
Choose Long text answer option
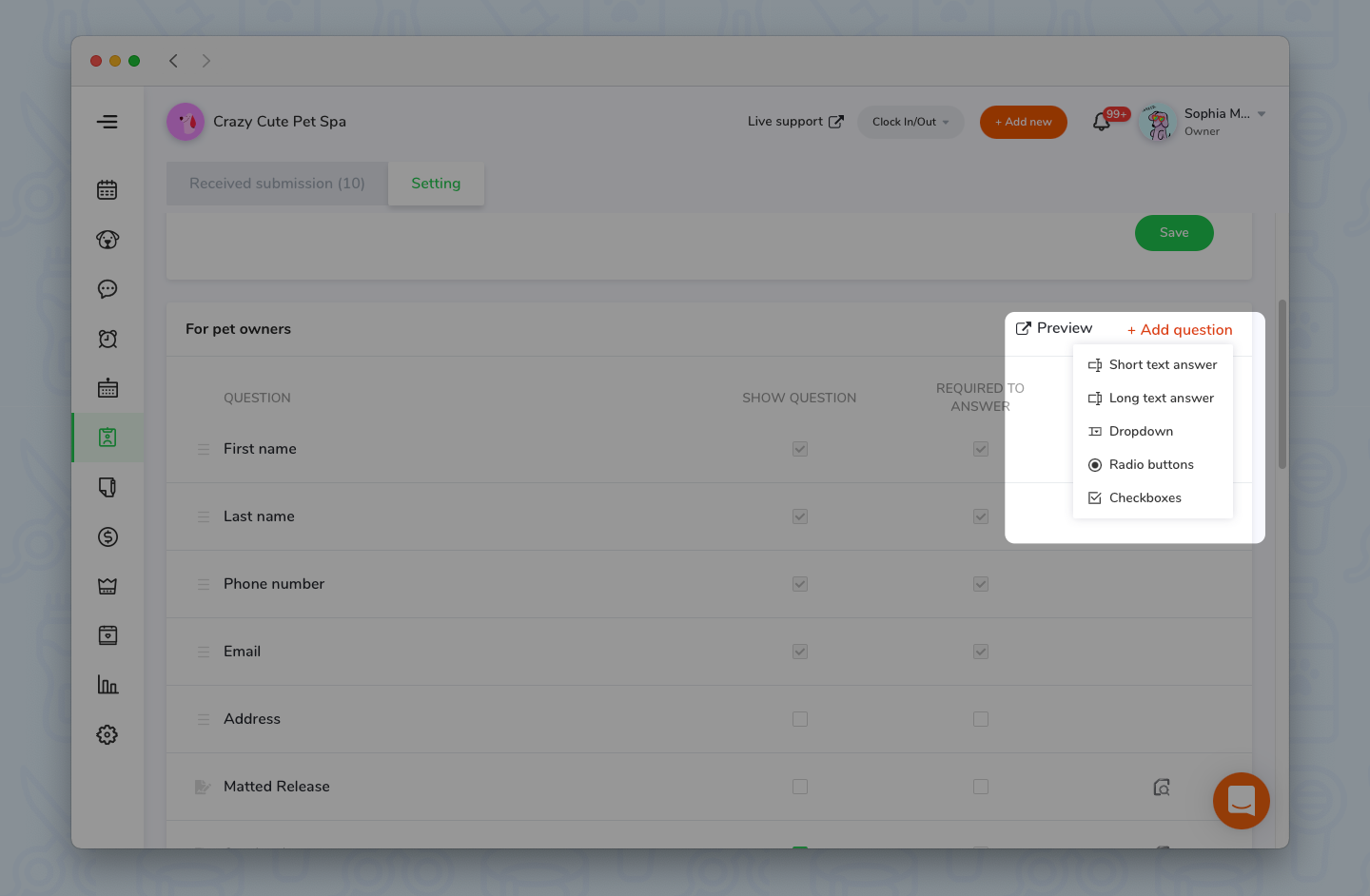click(x=1153, y=399)
